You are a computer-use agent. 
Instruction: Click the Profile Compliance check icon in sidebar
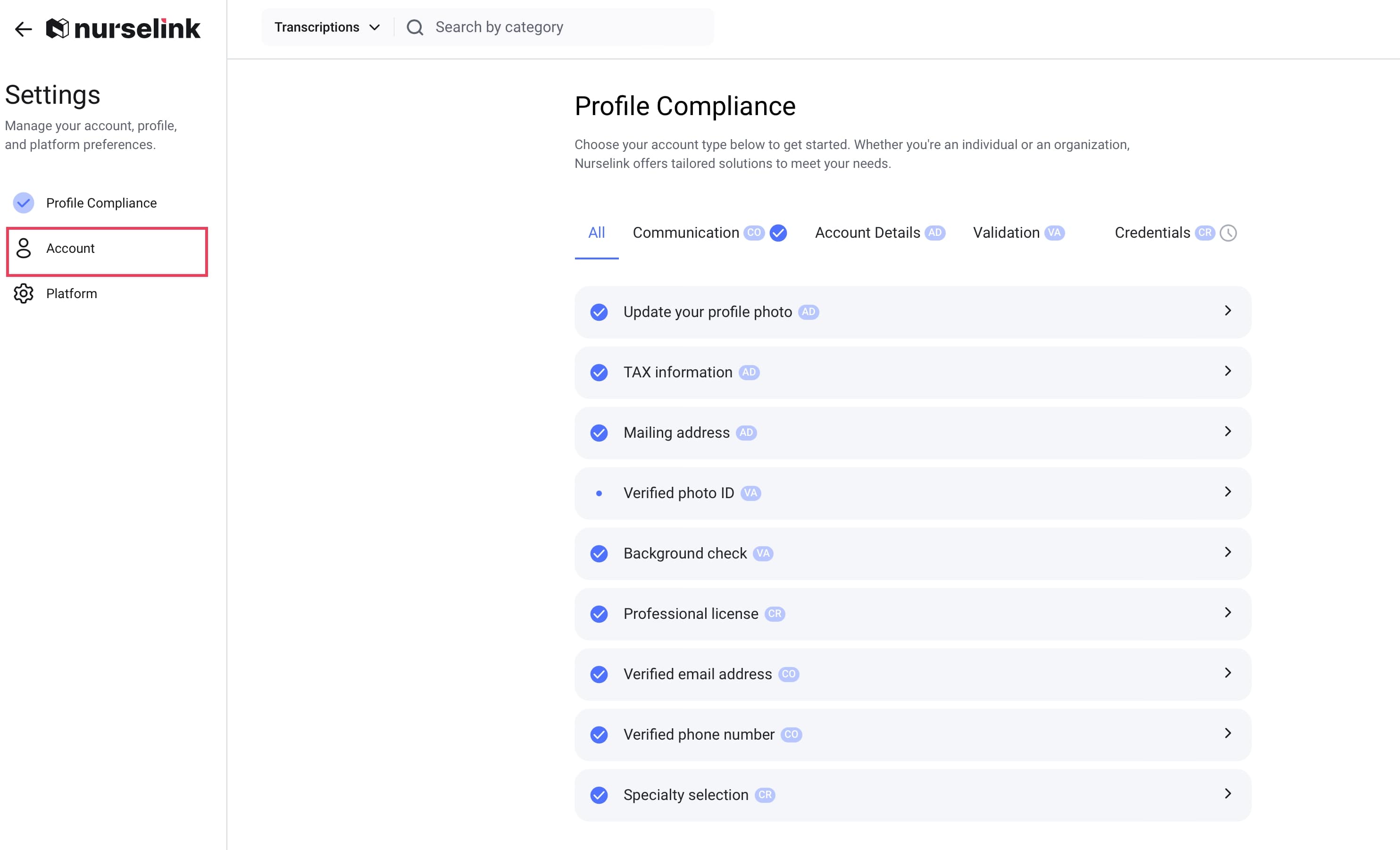point(23,203)
